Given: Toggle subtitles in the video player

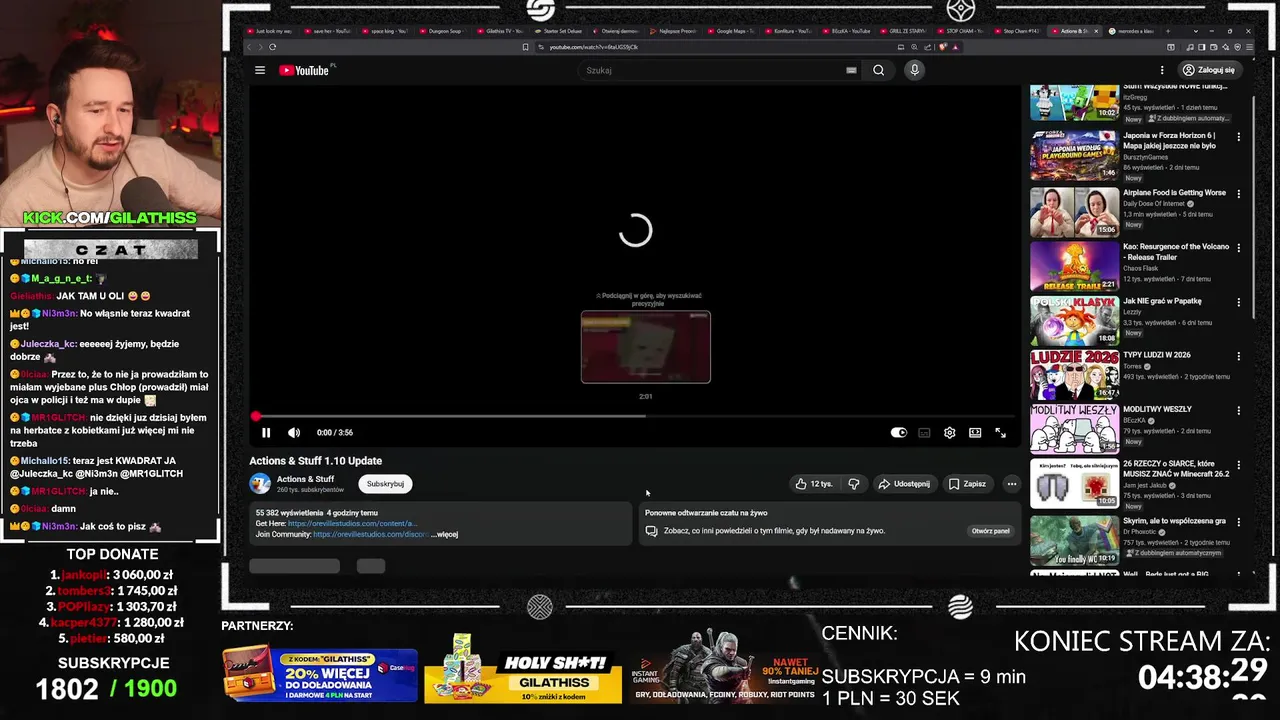Looking at the screenshot, I should (x=924, y=433).
